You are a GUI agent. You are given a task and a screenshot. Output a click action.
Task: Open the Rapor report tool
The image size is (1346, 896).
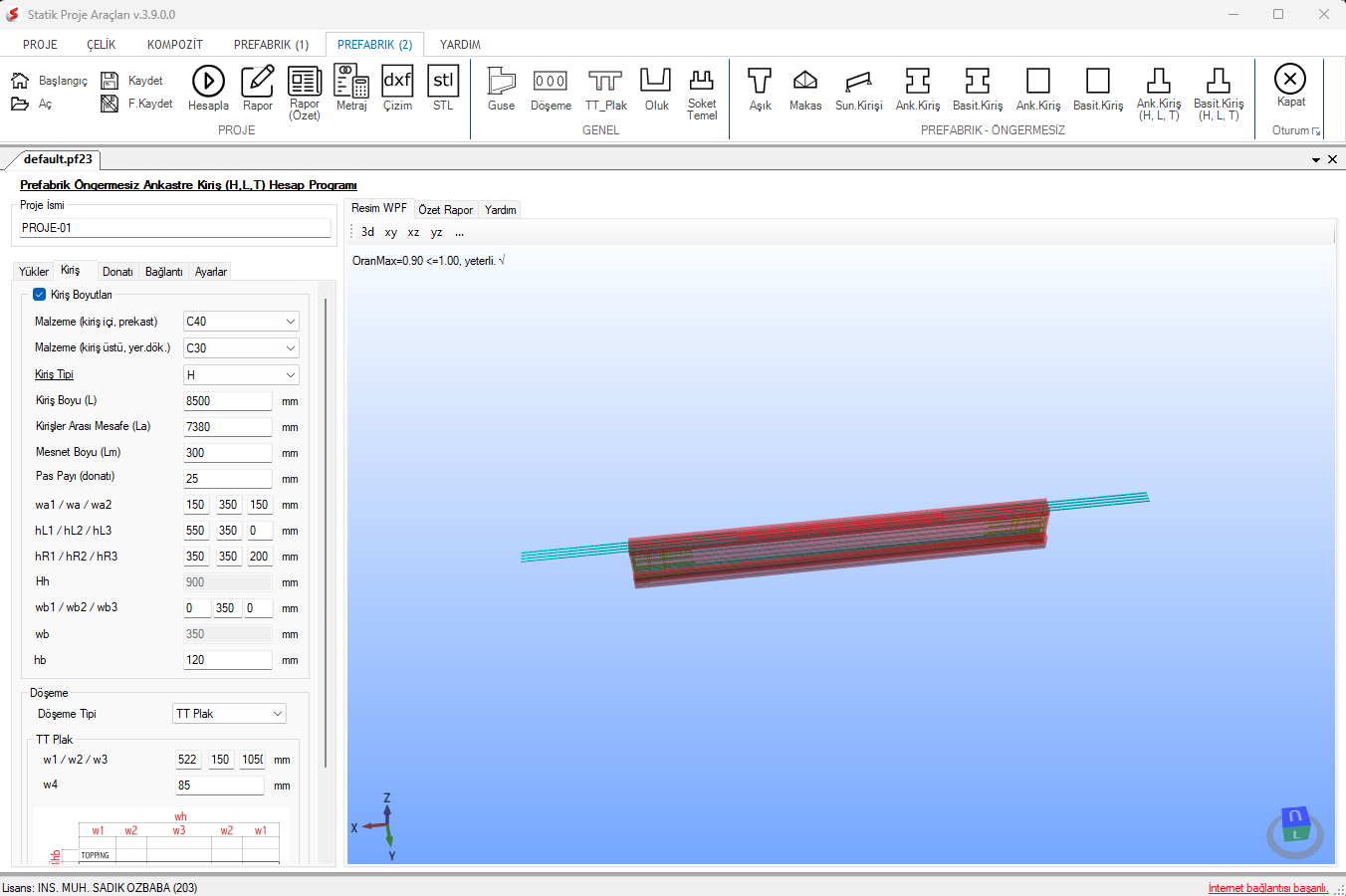pyautogui.click(x=257, y=88)
